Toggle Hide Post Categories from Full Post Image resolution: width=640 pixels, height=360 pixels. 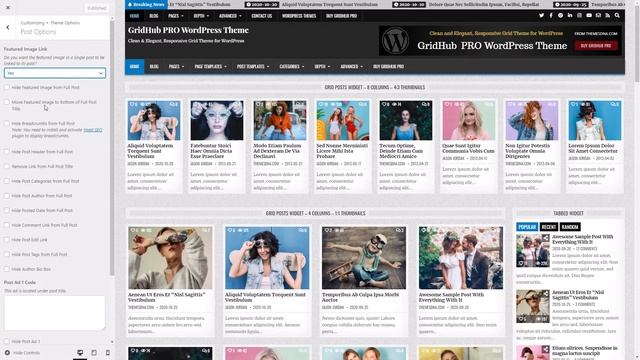click(x=7, y=181)
